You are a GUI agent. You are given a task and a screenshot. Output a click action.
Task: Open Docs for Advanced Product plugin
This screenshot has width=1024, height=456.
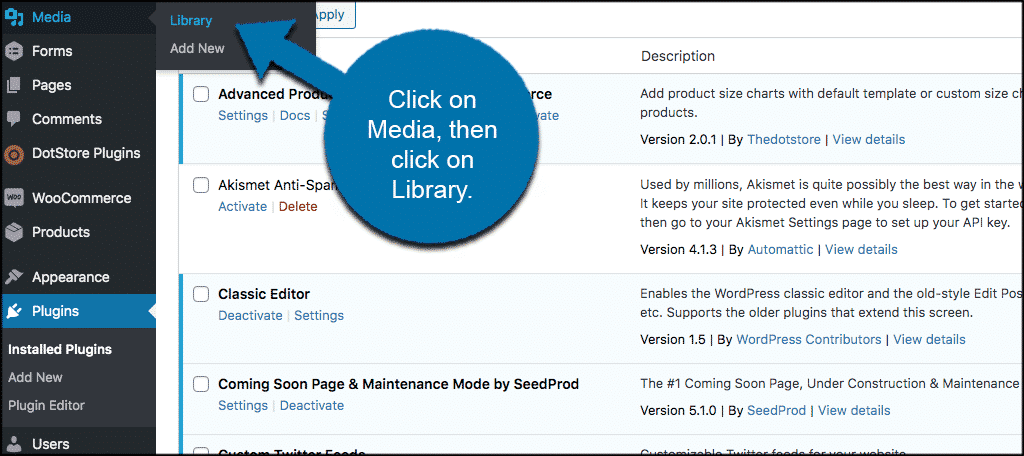[295, 116]
